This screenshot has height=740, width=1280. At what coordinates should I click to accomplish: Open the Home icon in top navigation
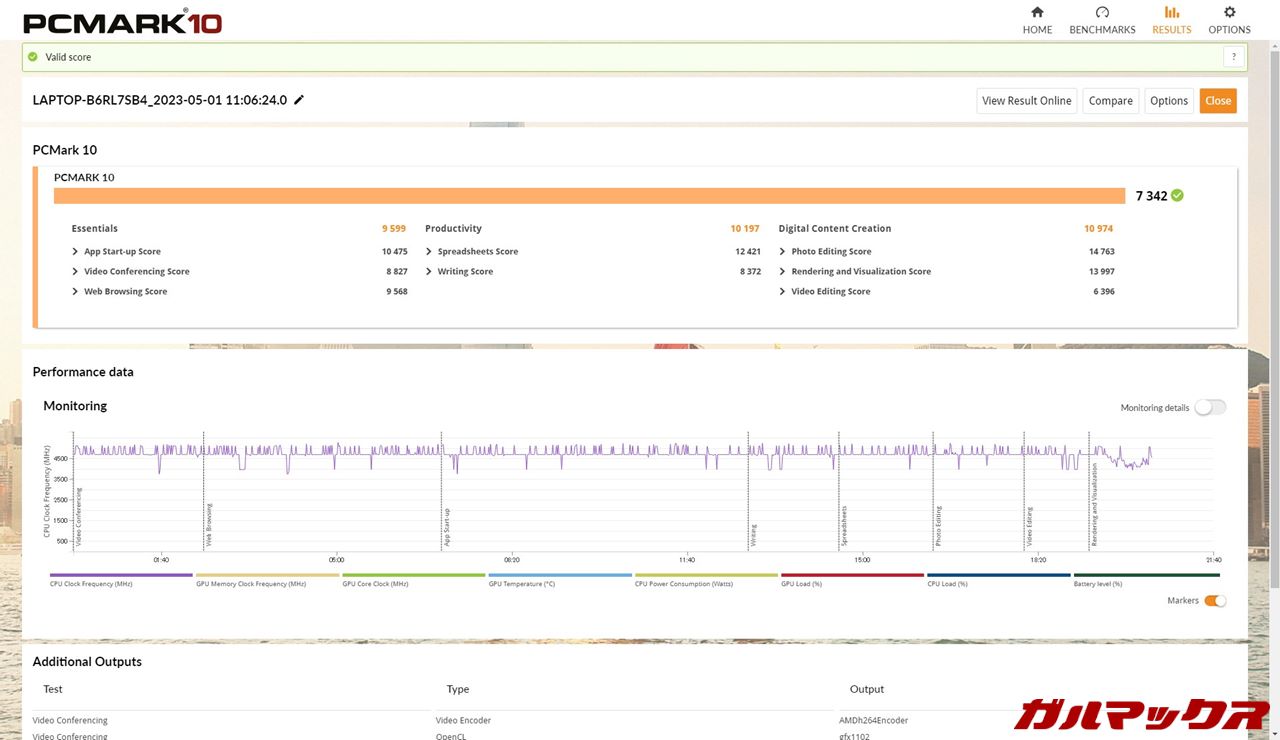pos(1037,13)
